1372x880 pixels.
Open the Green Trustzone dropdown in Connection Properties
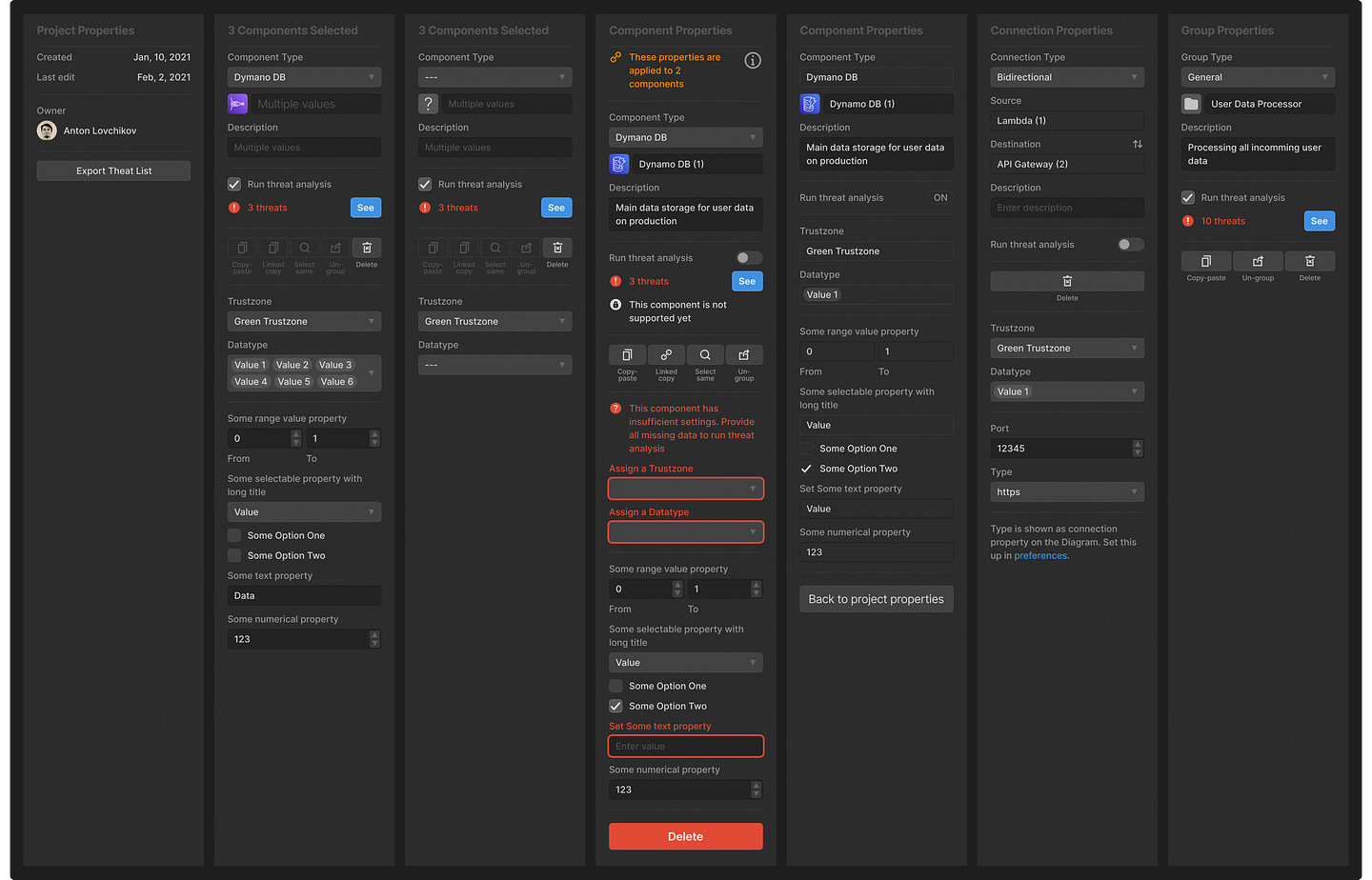(x=1067, y=349)
